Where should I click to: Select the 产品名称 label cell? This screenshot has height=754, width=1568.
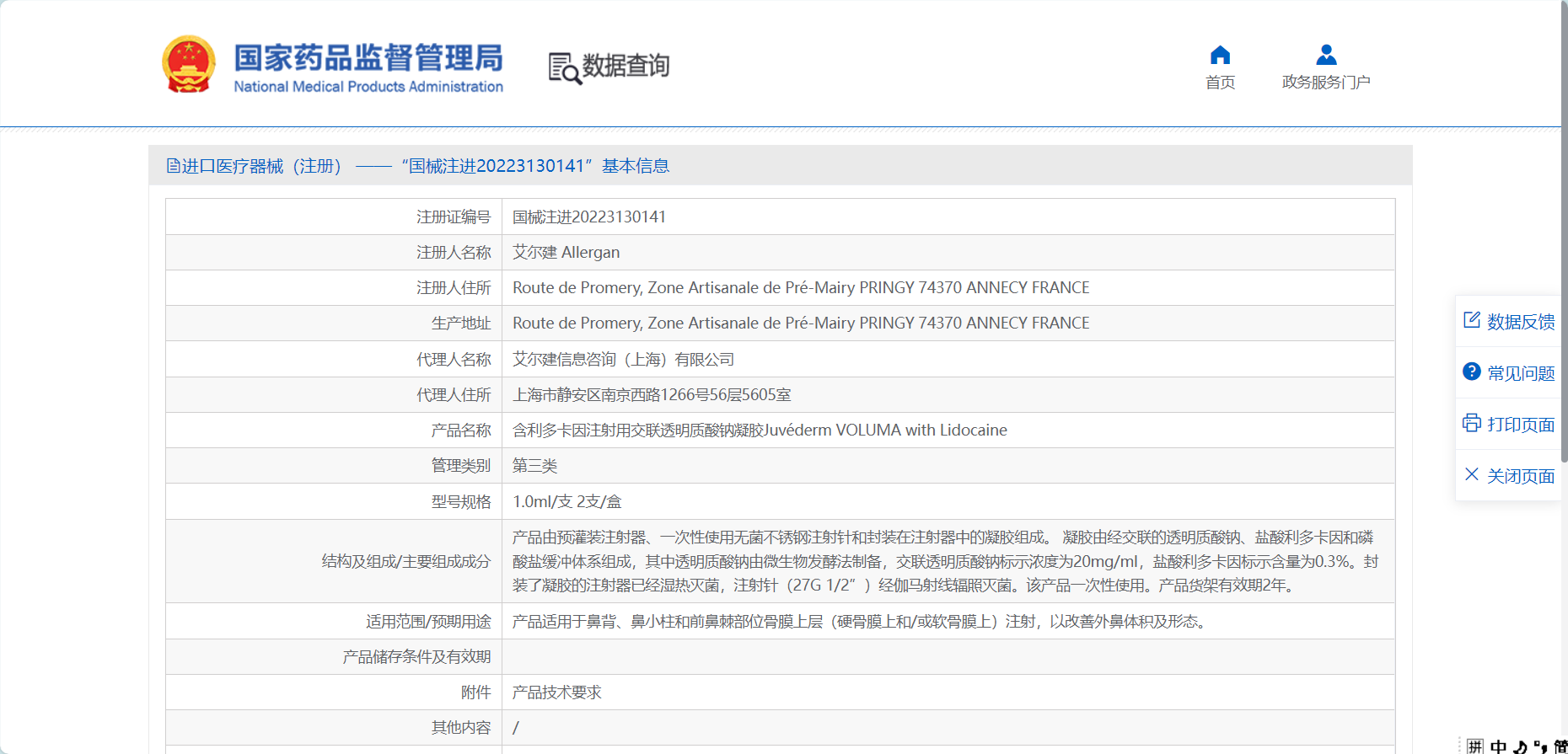coord(334,430)
